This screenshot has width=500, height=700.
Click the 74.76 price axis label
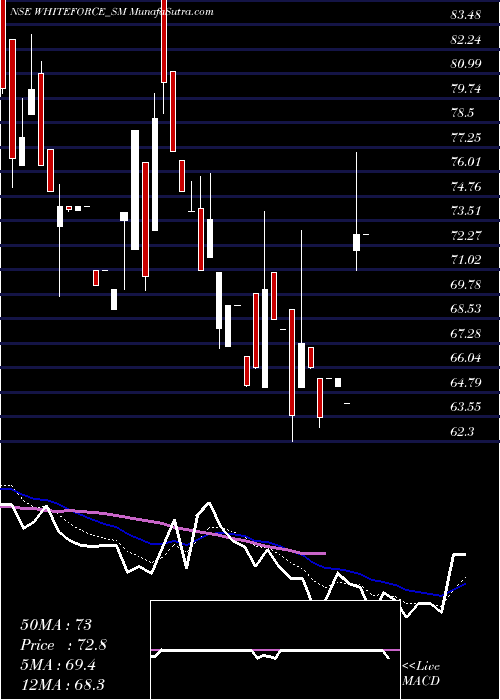[x=466, y=187]
